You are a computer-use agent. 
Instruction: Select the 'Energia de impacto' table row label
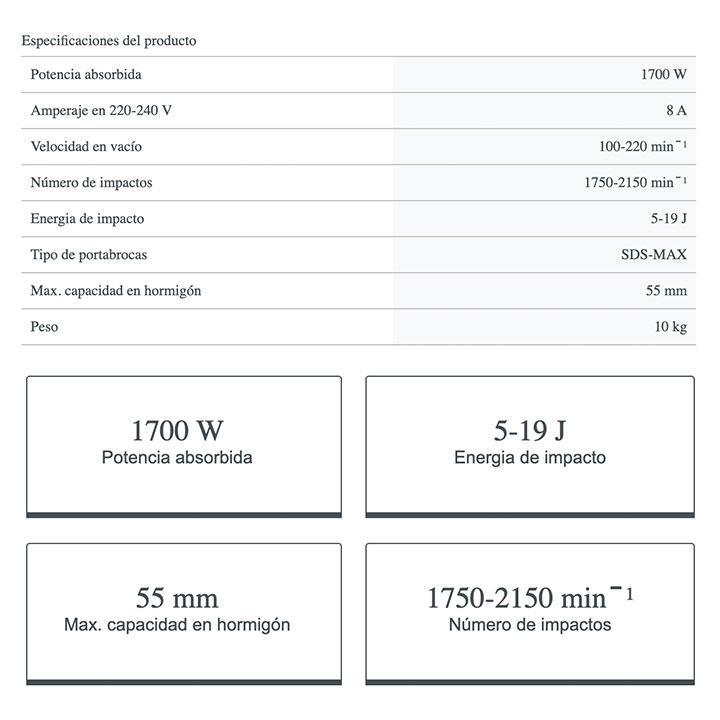tap(88, 219)
